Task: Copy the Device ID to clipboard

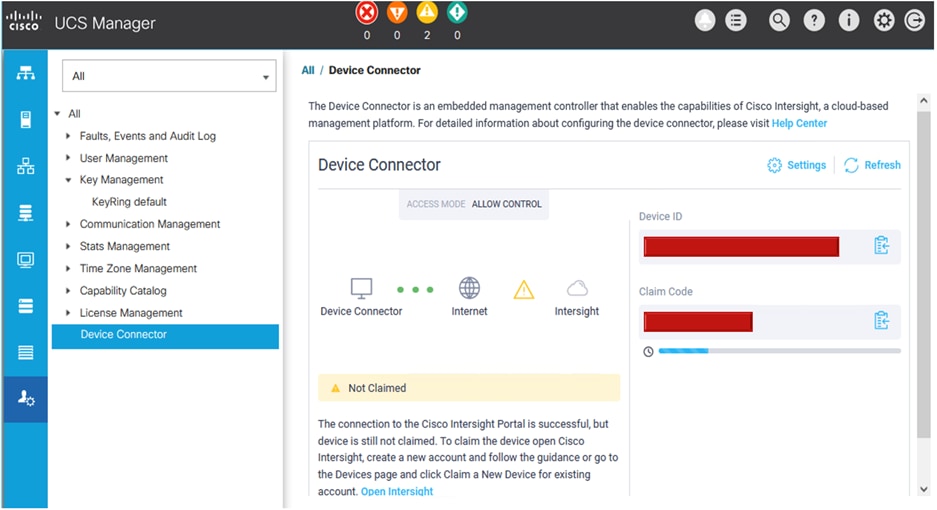Action: pos(881,245)
